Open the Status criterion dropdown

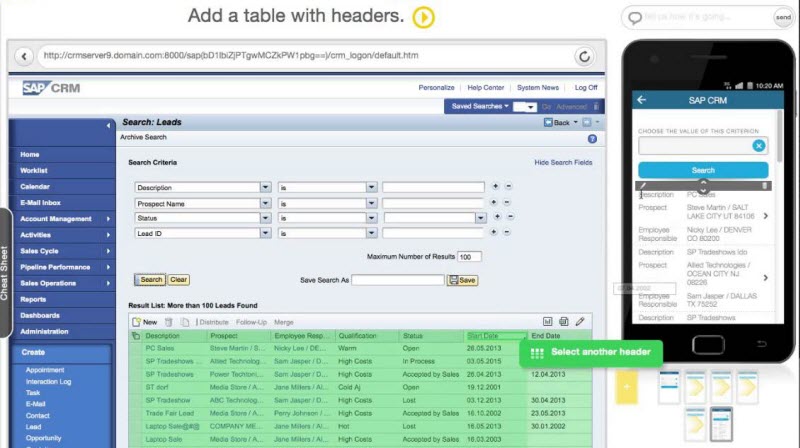click(x=265, y=218)
